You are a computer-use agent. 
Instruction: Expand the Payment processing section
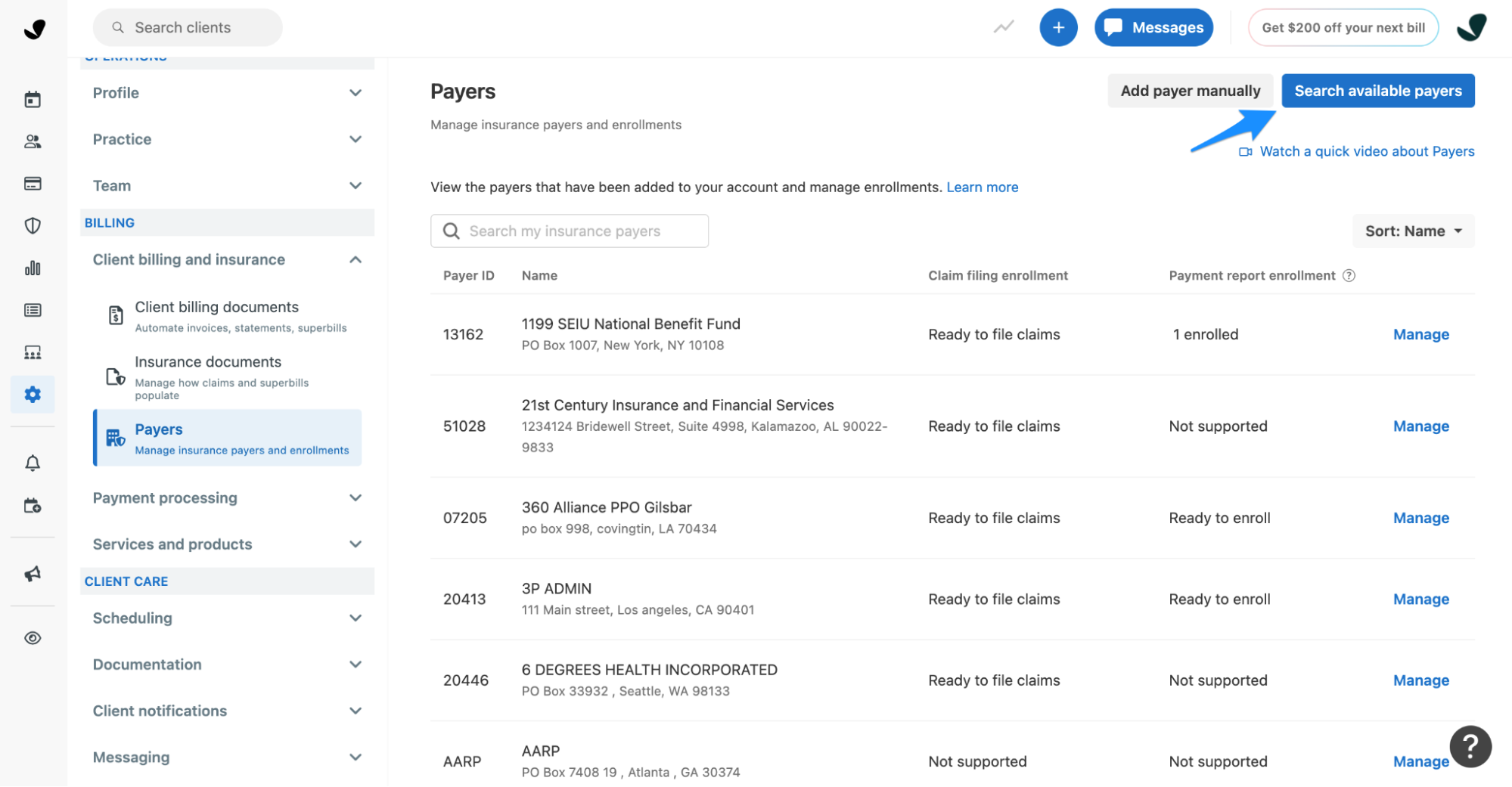coord(227,498)
